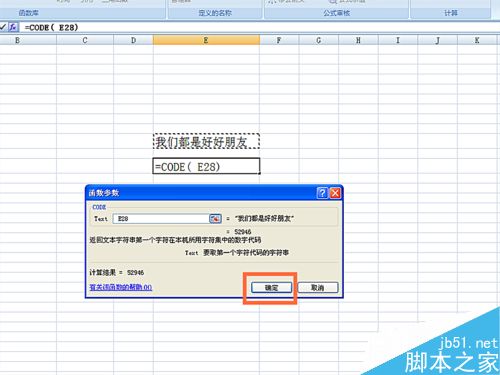Select column I header
This screenshot has width=500, height=375.
coord(398,40)
